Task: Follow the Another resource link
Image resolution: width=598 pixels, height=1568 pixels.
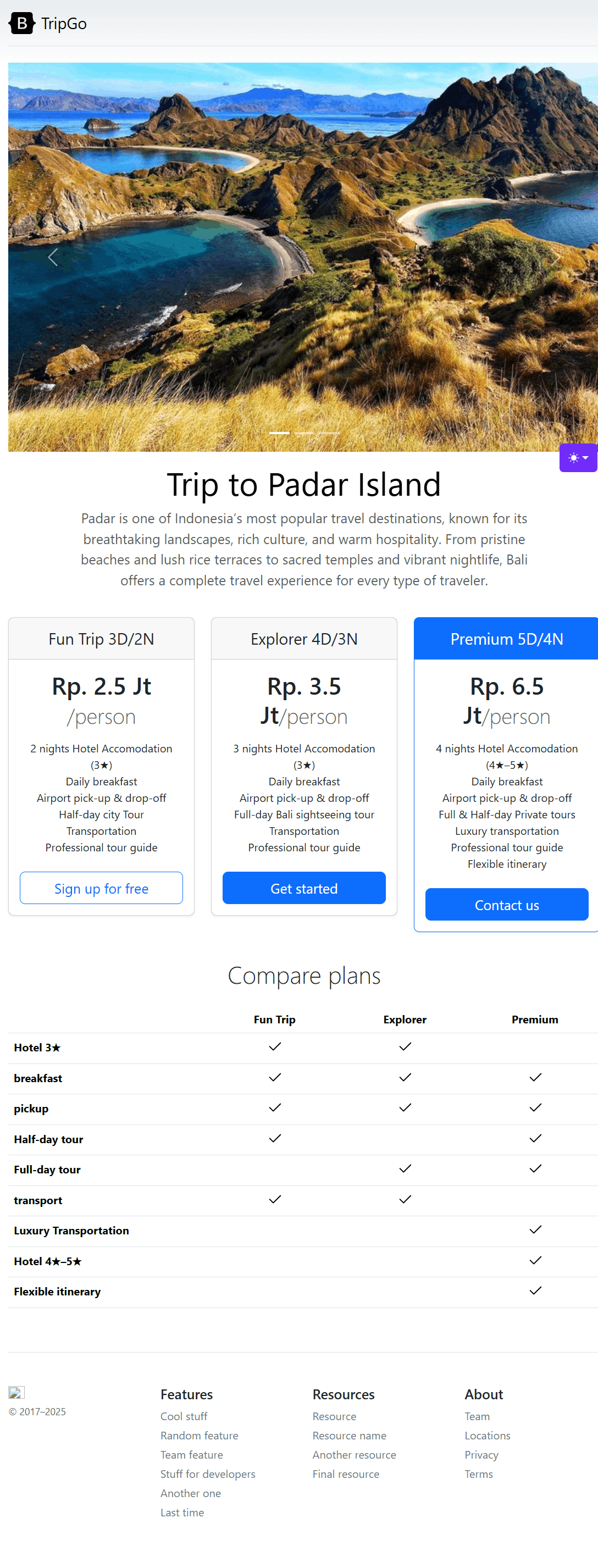Action: pos(354,1455)
